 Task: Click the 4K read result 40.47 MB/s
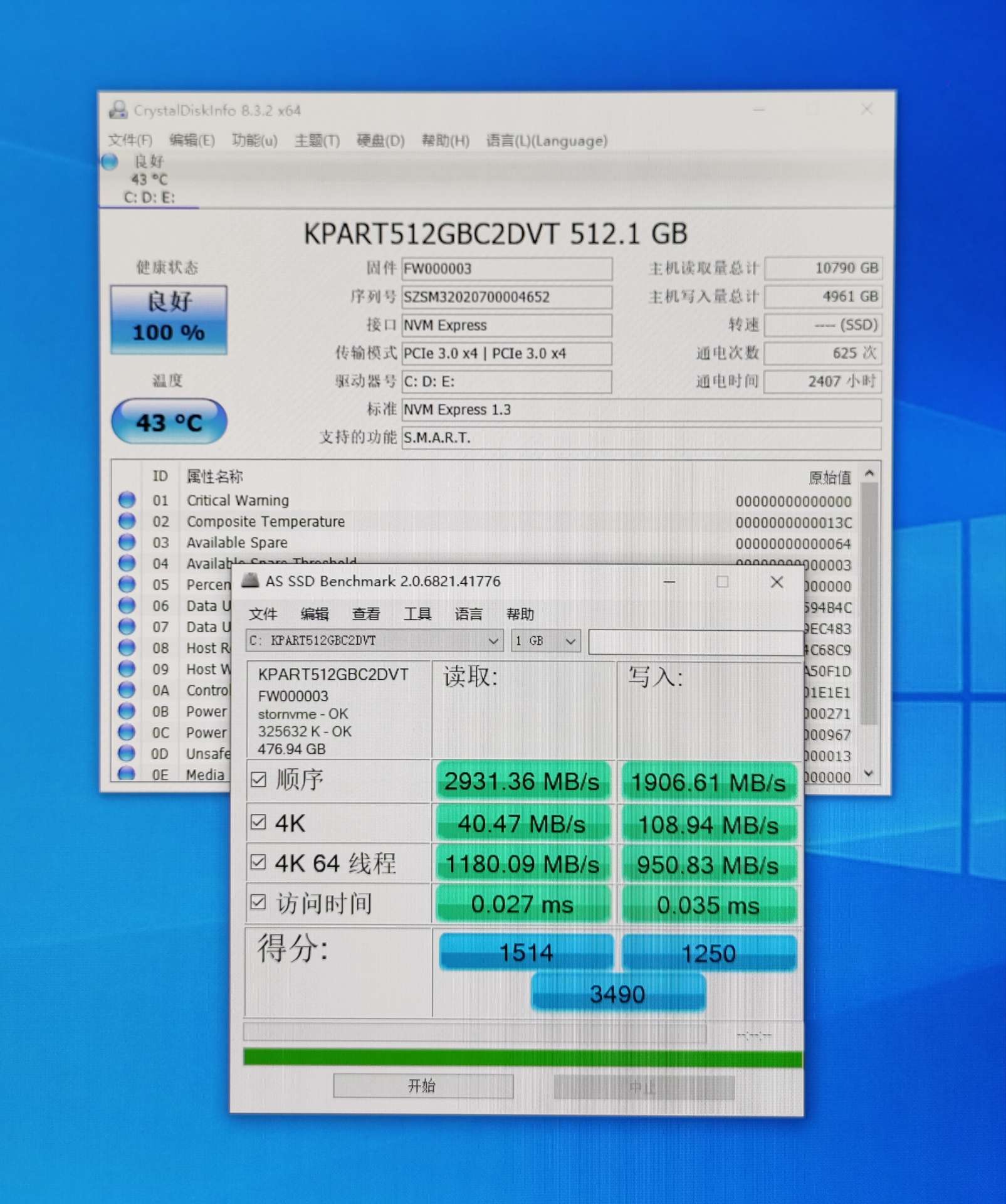click(x=521, y=823)
